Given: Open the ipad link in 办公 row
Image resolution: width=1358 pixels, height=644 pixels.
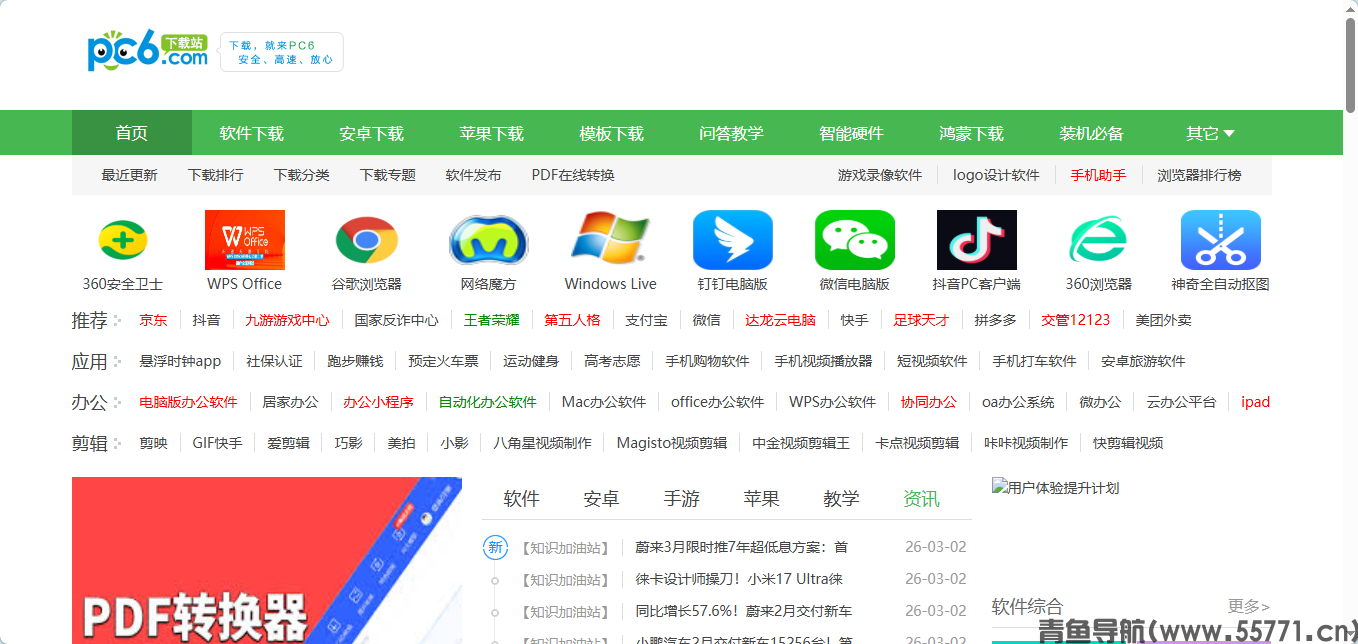Looking at the screenshot, I should pyautogui.click(x=1256, y=402).
